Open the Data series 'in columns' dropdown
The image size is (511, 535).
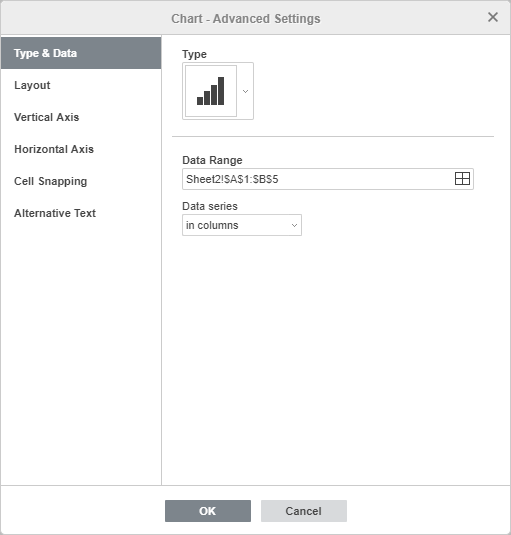[242, 225]
